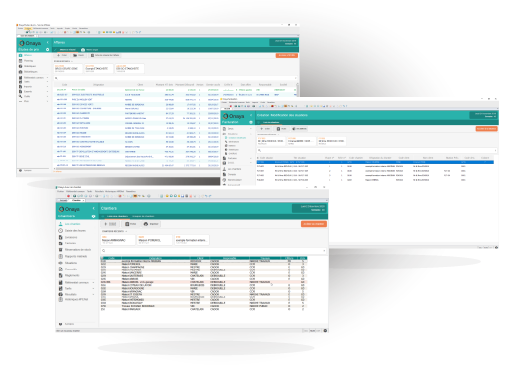Click the settings entry at the bottom of the Chantiers sidebar
The image size is (512, 376).
(66, 324)
